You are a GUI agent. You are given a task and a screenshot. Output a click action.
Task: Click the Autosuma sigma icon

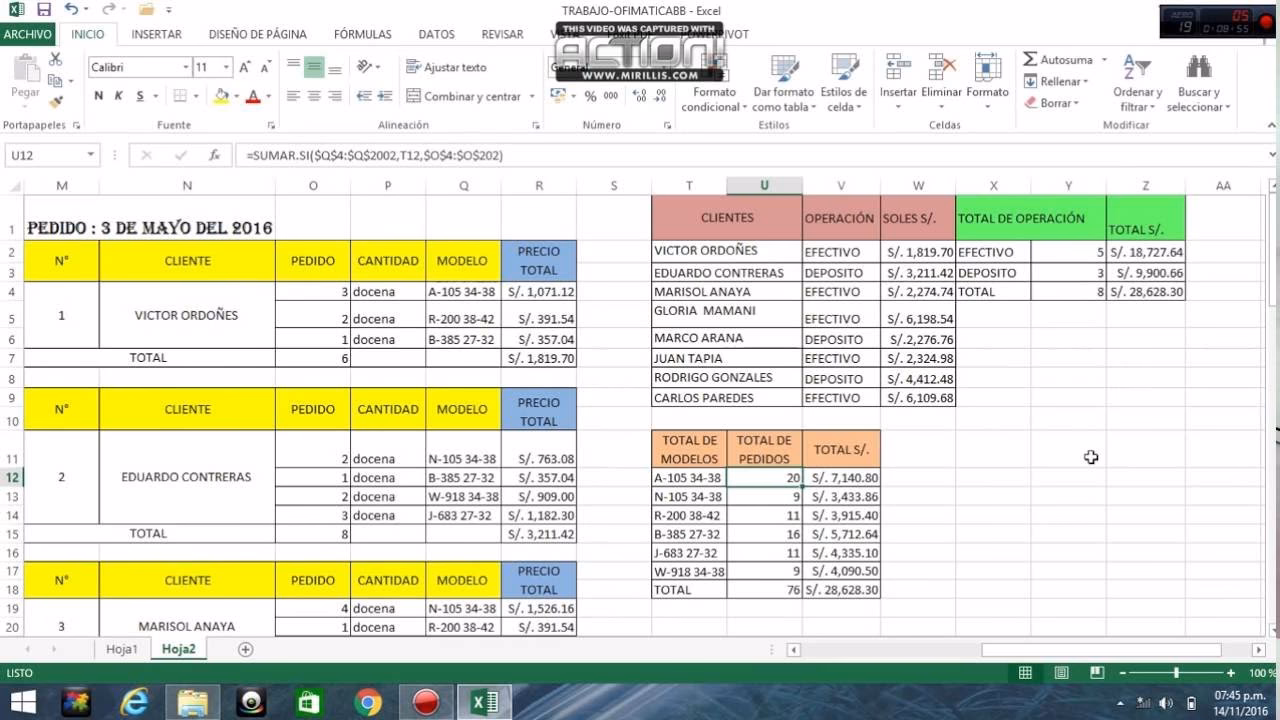point(1030,60)
